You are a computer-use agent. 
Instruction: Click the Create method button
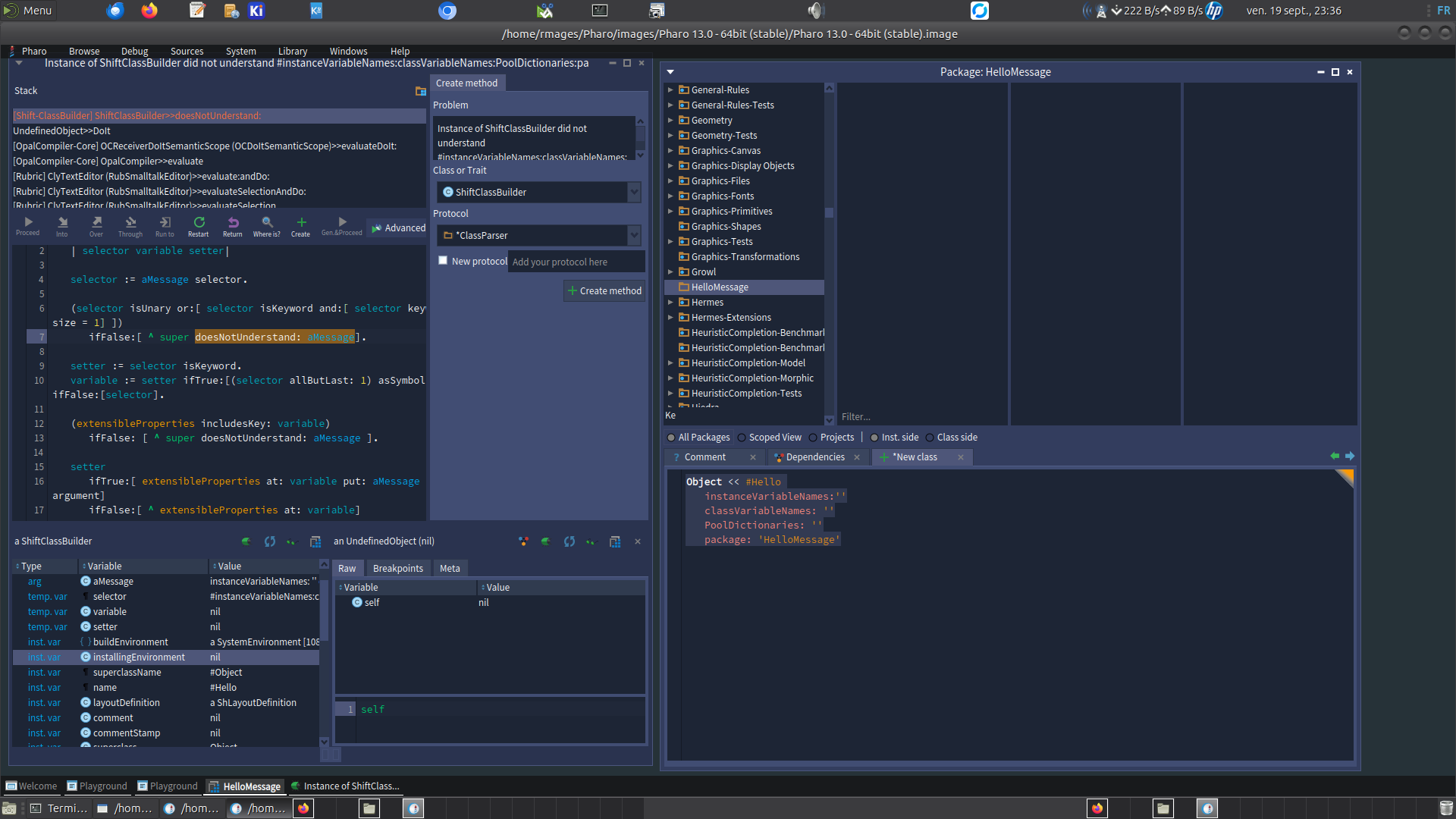604,291
